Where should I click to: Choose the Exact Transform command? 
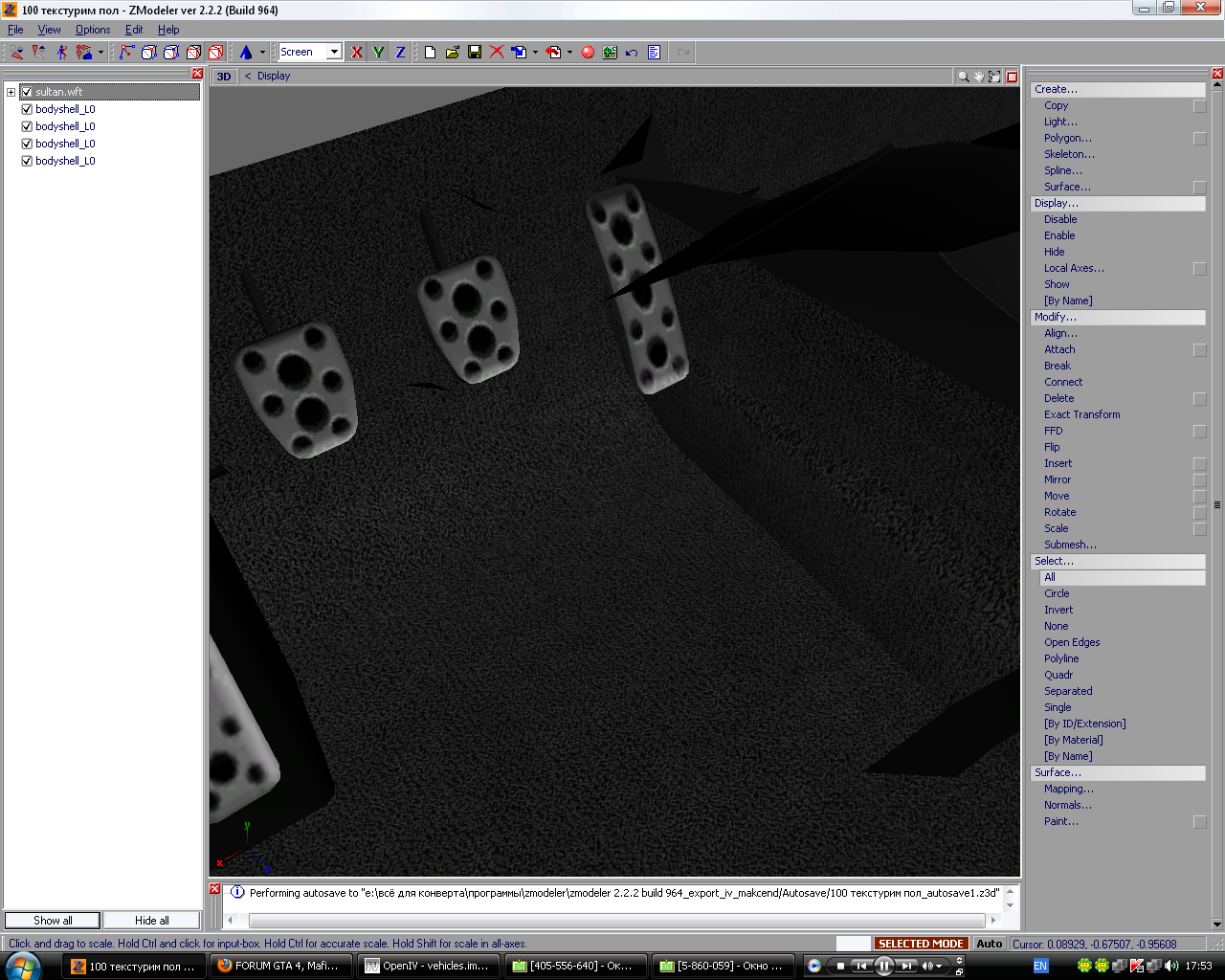click(1081, 414)
